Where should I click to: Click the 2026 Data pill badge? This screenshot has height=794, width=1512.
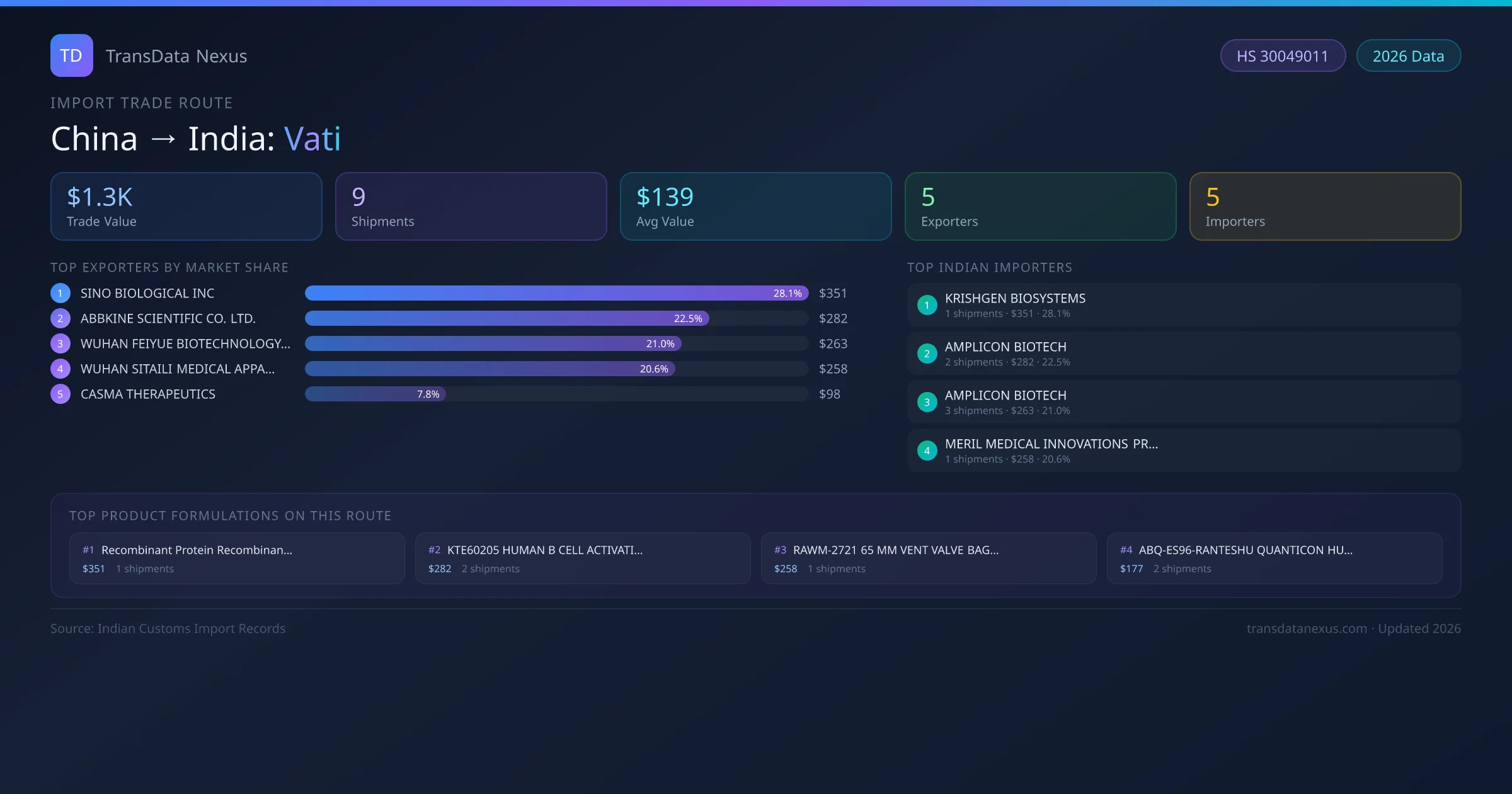(1408, 56)
